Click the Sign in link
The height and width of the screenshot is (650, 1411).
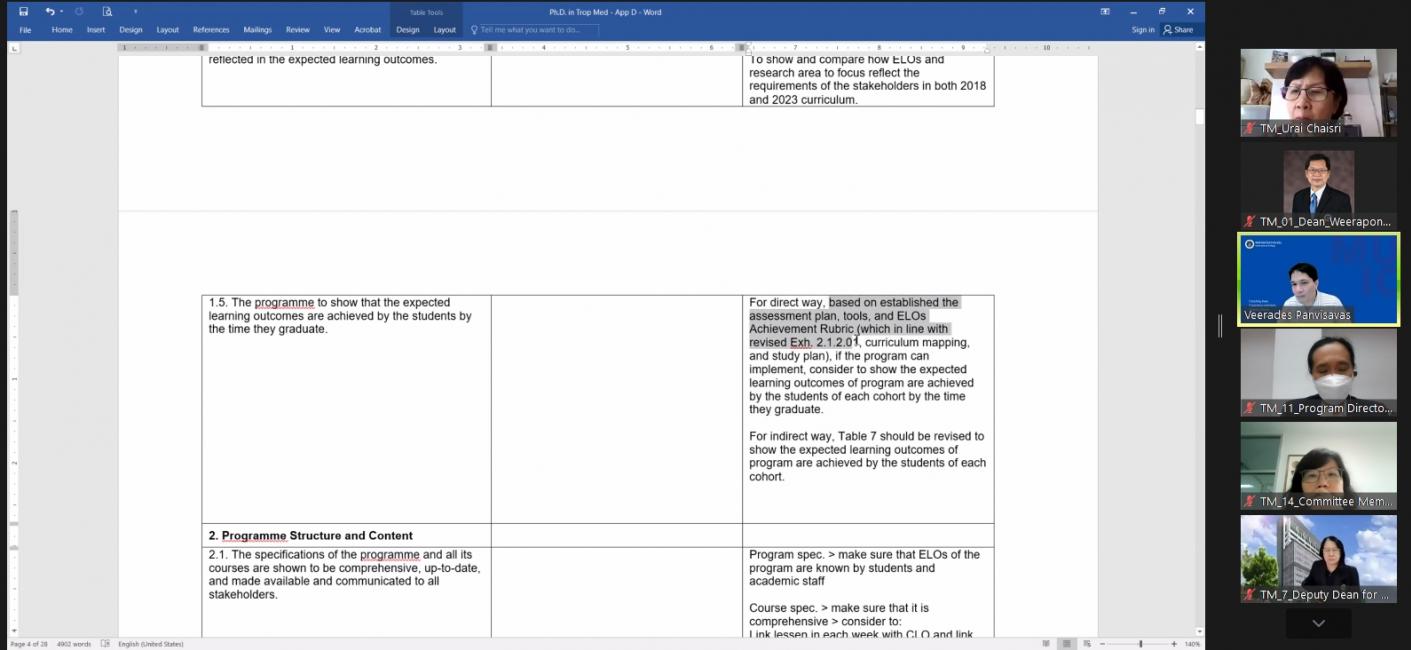(x=1143, y=30)
